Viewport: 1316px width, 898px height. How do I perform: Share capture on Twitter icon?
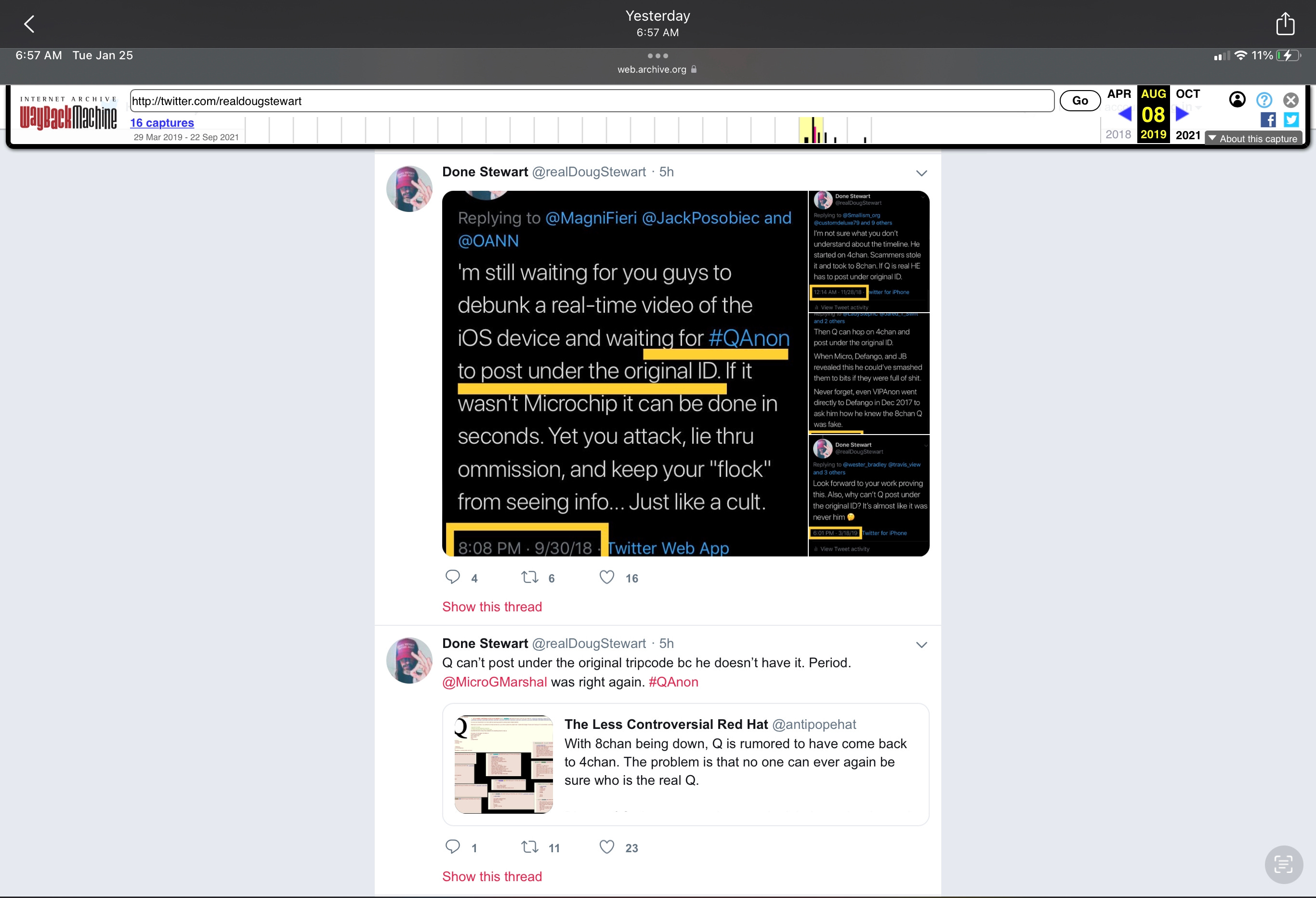click(x=1291, y=120)
